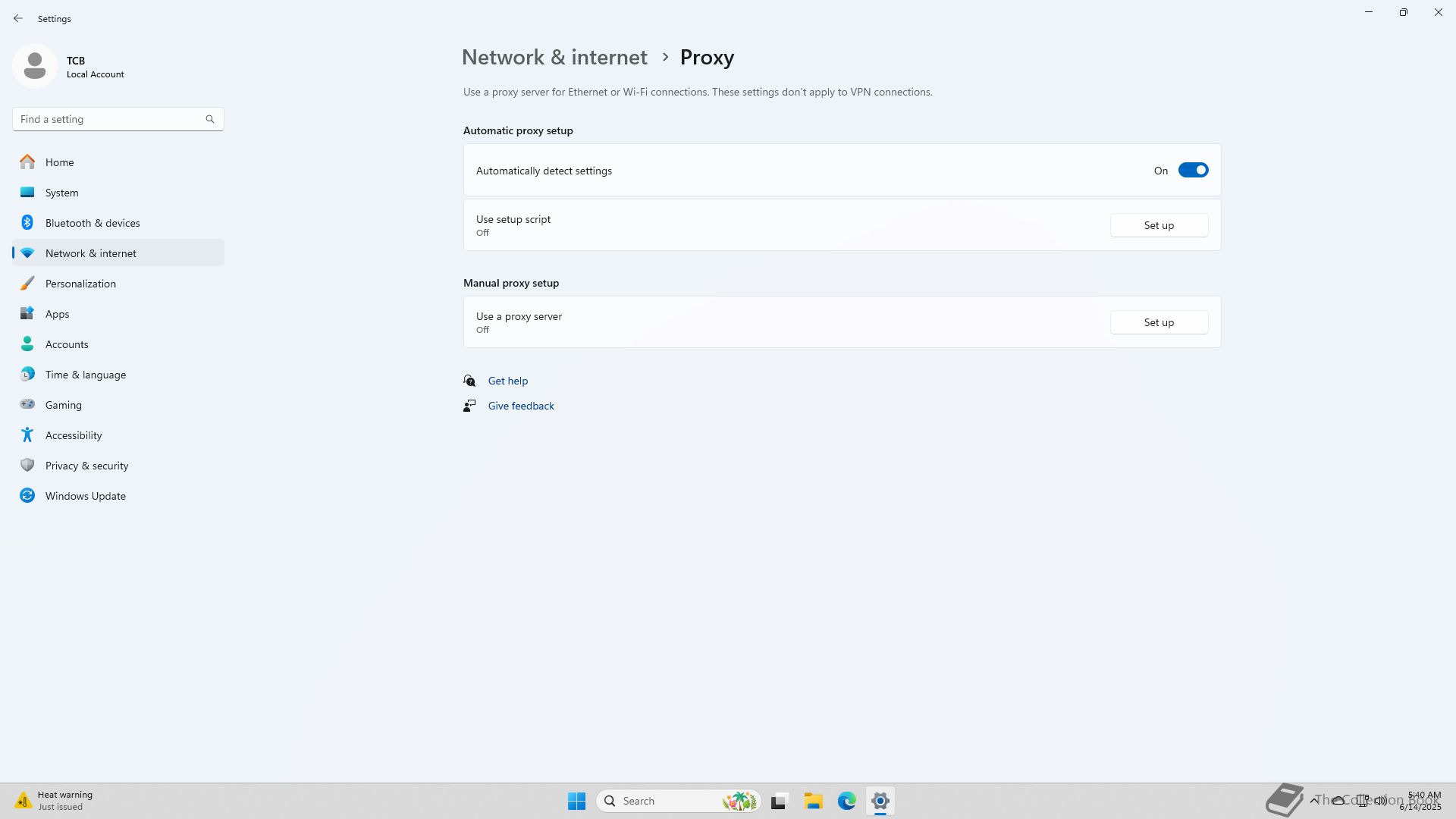1456x819 pixels.
Task: Click the back arrow in Settings header
Action: point(18,18)
